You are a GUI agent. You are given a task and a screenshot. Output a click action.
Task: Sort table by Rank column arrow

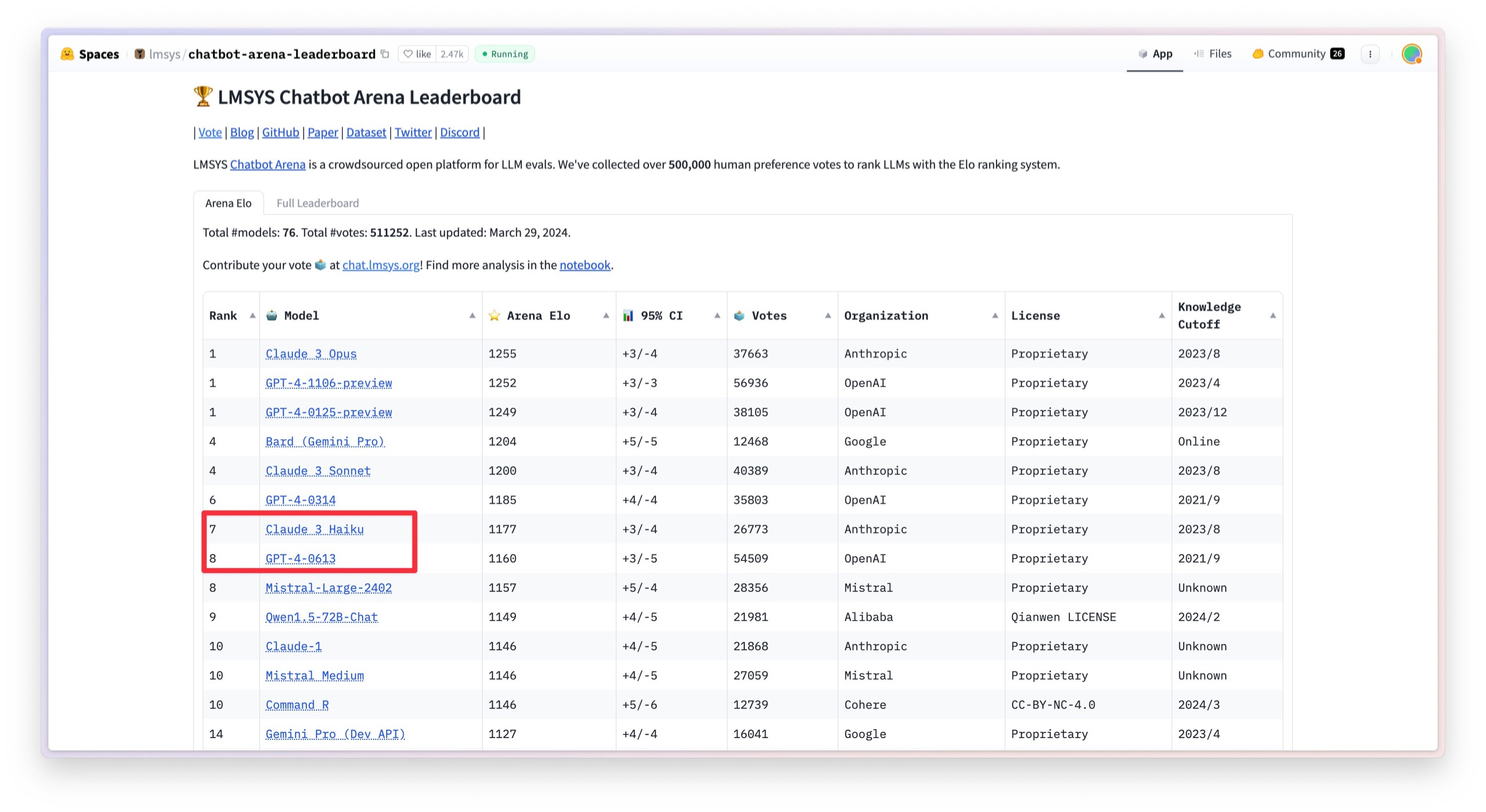click(x=252, y=316)
